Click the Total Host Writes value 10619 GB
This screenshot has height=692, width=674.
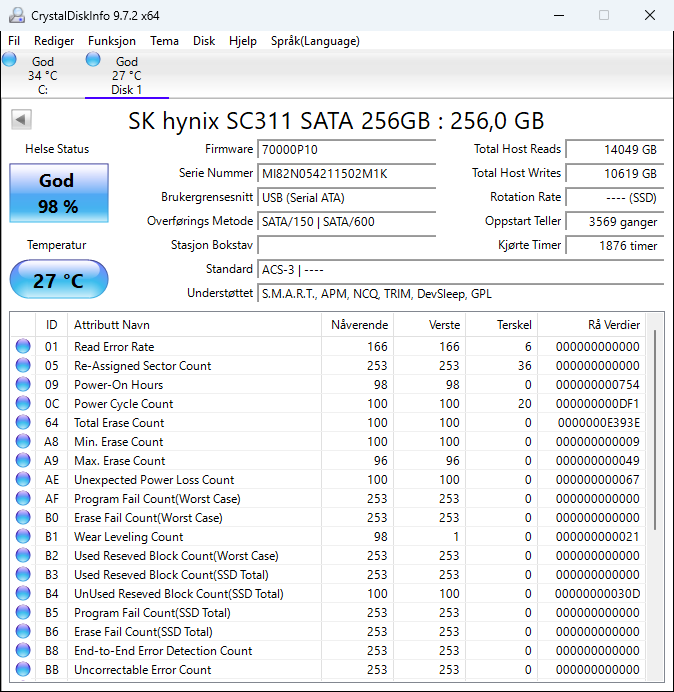[614, 173]
